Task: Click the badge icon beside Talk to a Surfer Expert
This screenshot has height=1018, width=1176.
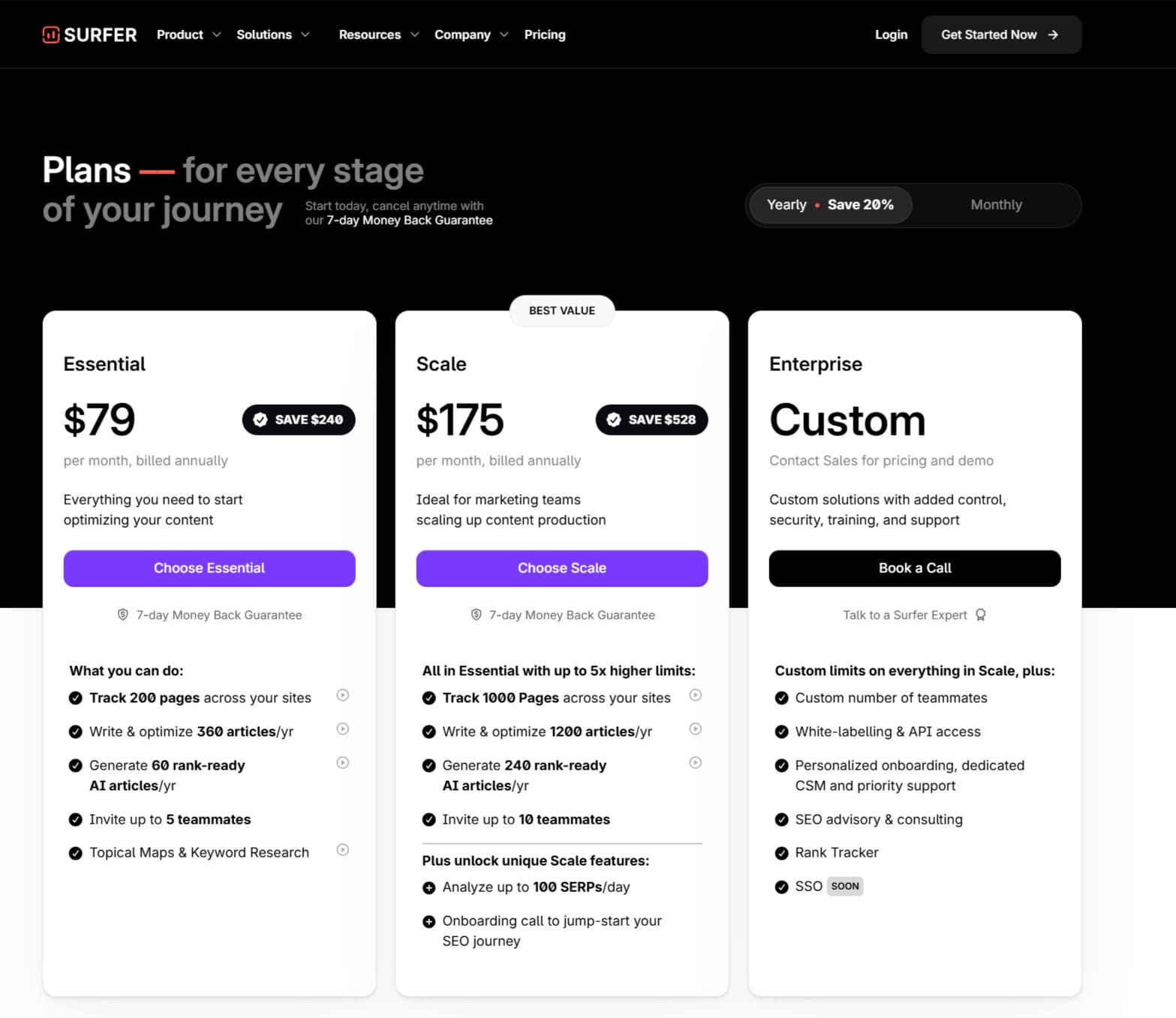Action: [x=981, y=615]
